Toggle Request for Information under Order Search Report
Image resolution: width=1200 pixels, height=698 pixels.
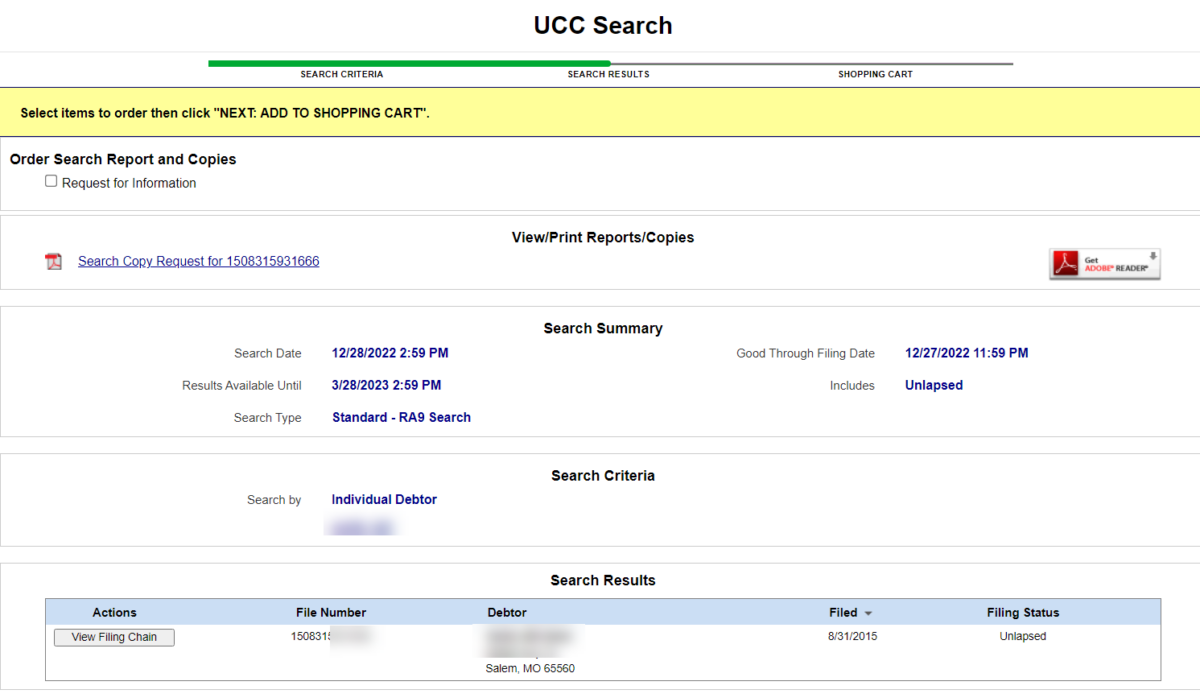click(51, 181)
